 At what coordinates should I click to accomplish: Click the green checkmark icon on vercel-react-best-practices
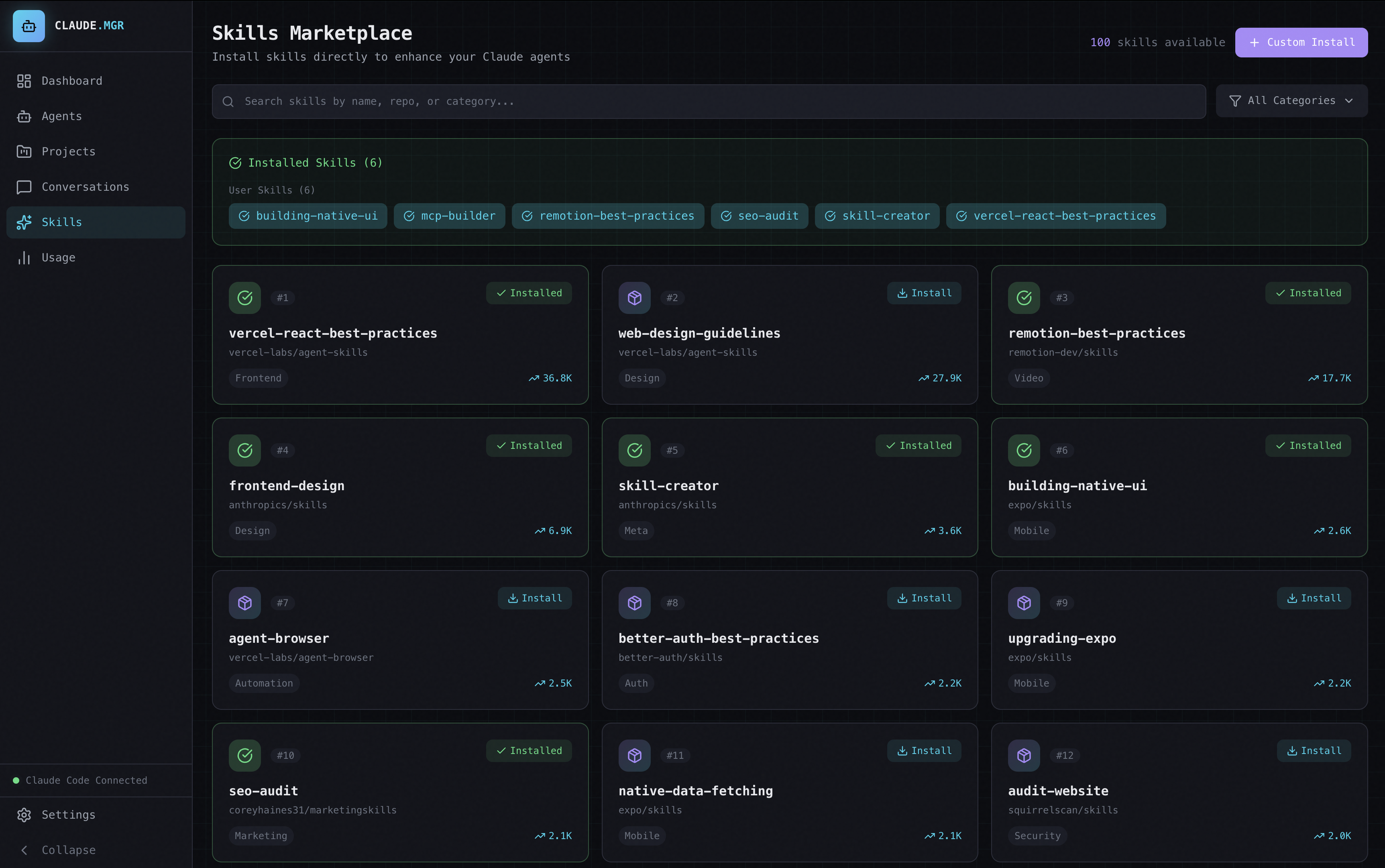coord(244,297)
